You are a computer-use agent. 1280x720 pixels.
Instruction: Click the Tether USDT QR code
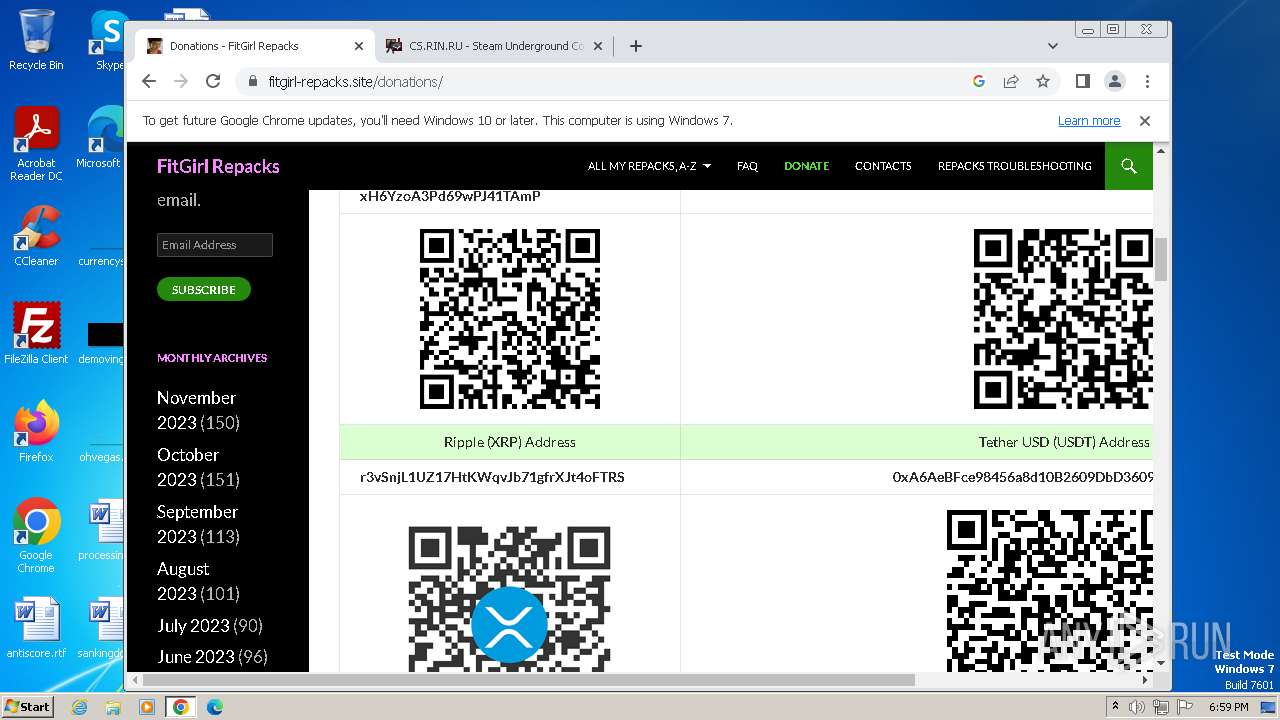pyautogui.click(x=1049, y=591)
